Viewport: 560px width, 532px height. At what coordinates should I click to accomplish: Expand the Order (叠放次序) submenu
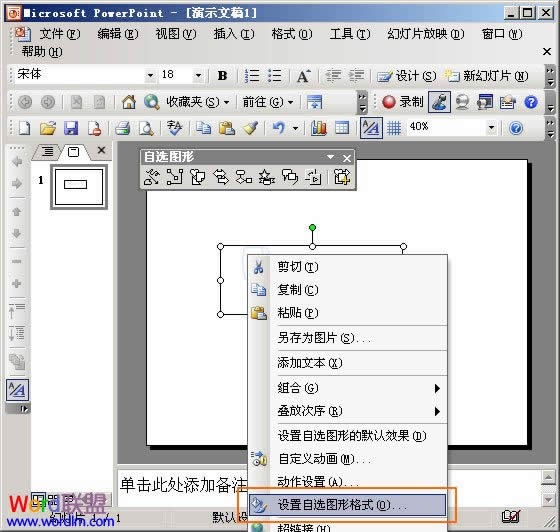(x=348, y=411)
